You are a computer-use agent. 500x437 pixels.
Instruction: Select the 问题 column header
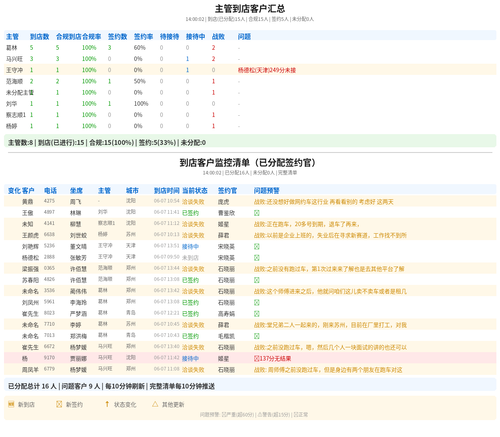click(244, 37)
